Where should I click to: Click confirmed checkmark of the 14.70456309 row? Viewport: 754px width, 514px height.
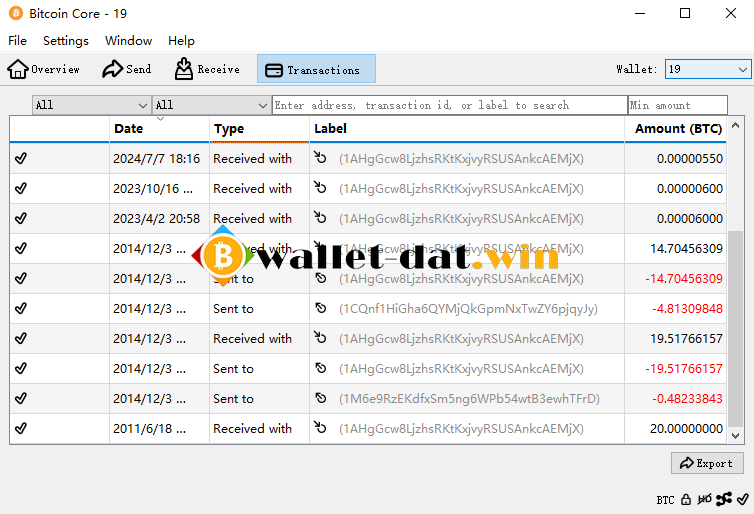(21, 249)
